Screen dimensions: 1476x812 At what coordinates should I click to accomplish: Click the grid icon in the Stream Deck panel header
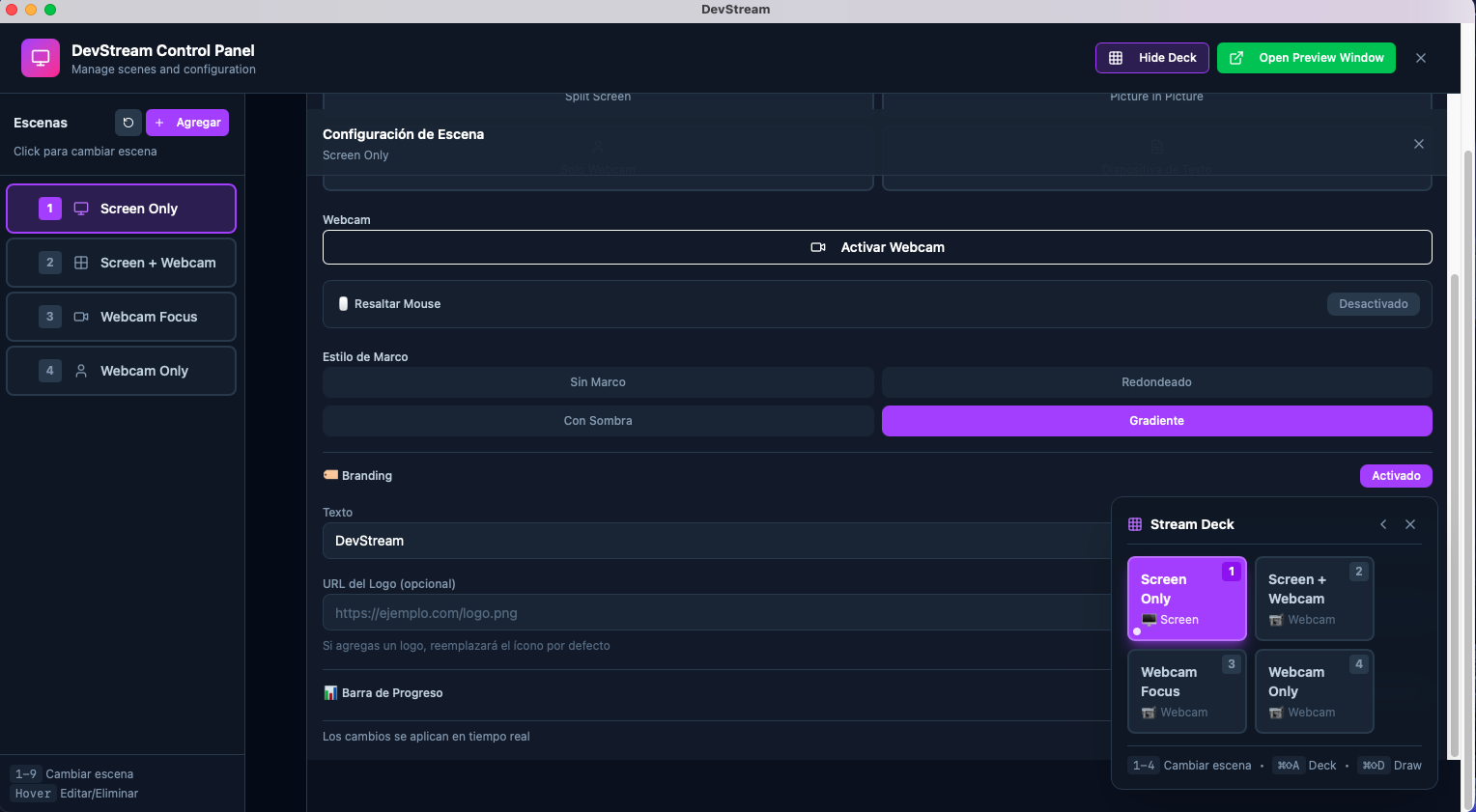click(x=1134, y=524)
